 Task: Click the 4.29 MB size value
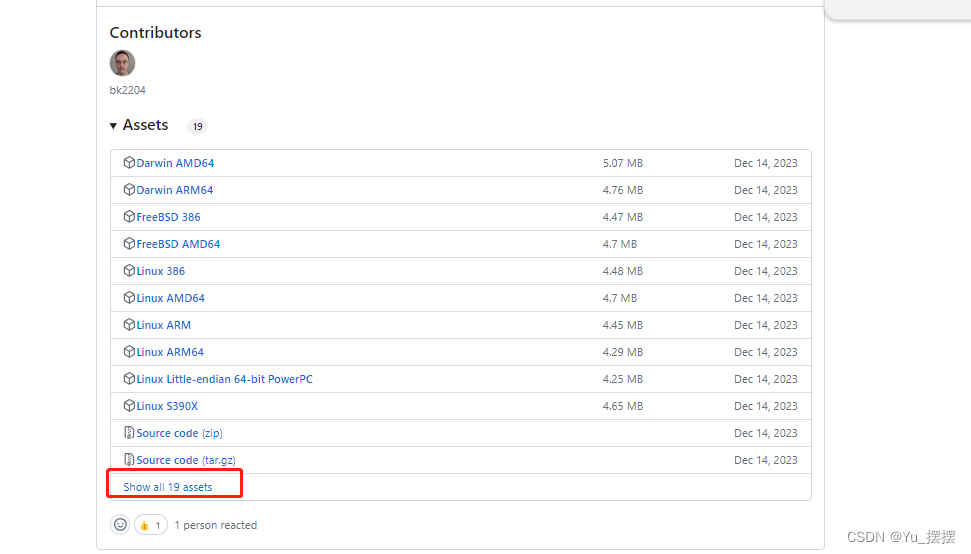(623, 352)
